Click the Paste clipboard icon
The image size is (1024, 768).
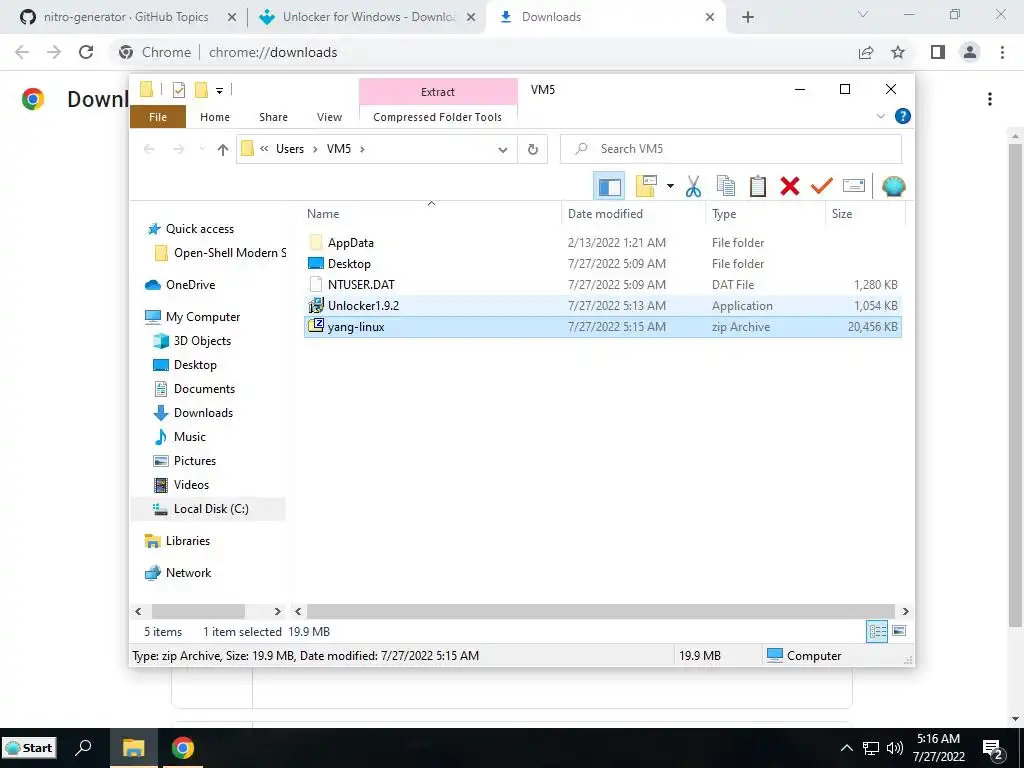coord(758,187)
